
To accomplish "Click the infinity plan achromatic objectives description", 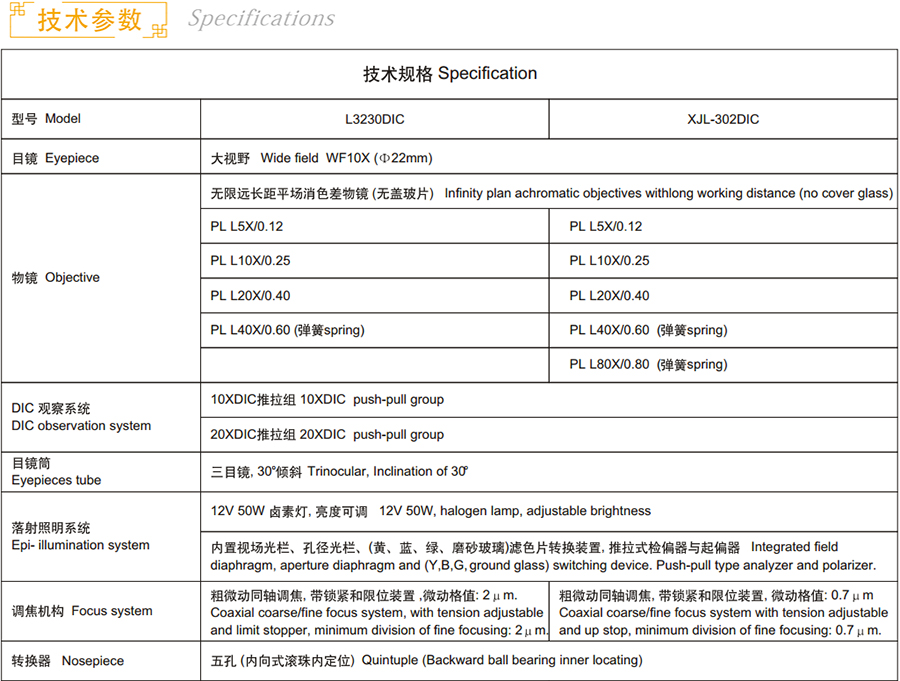I will (551, 193).
